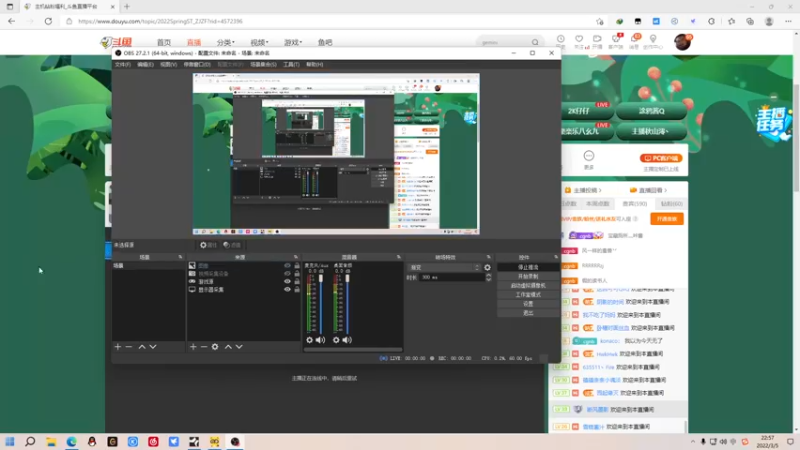The image size is (800, 450).
Task: Lock the 视频采集设备 source
Action: (297, 273)
